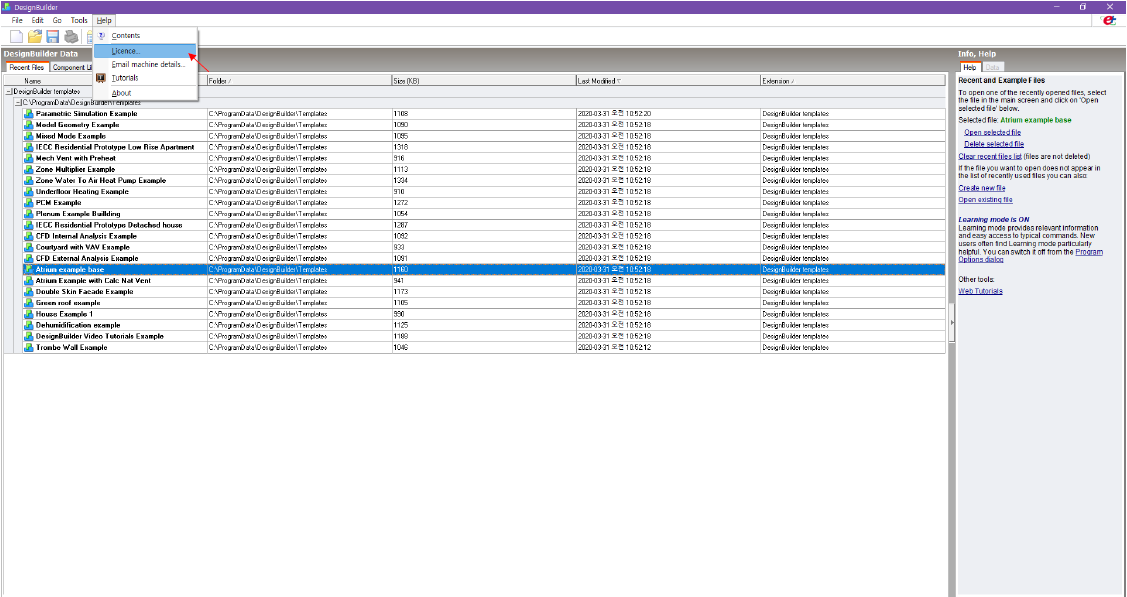1127x597 pixels.
Task: Click the icon beside DesignBuilder Video Tutorials Example
Action: [x=29, y=336]
